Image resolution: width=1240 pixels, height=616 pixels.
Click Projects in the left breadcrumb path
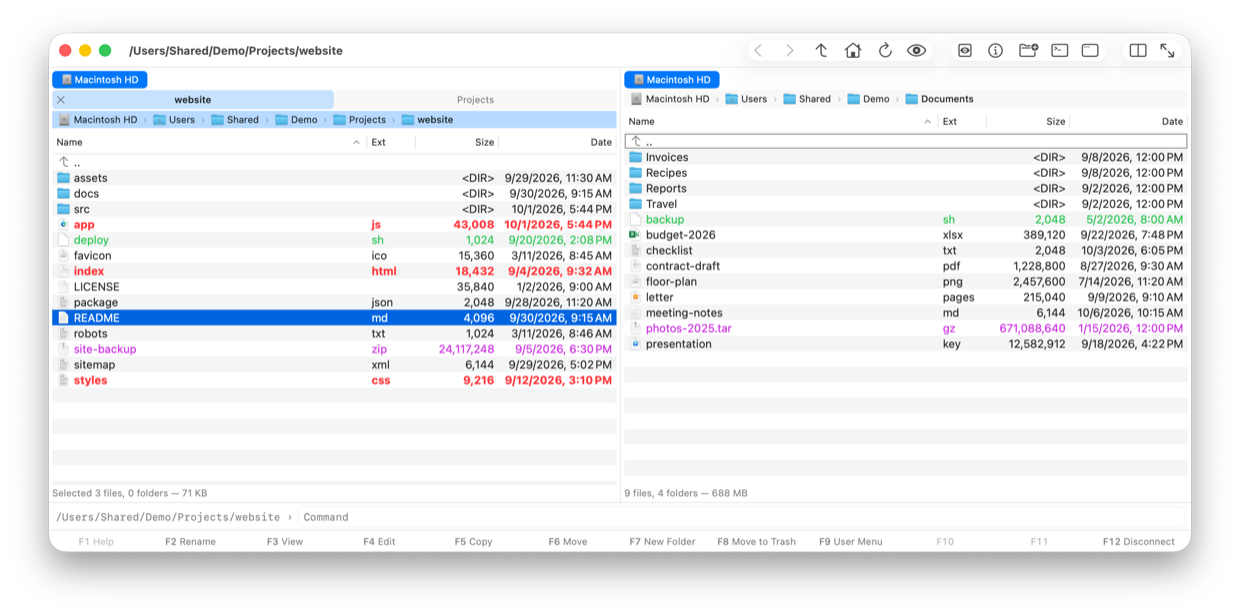pyautogui.click(x=360, y=119)
